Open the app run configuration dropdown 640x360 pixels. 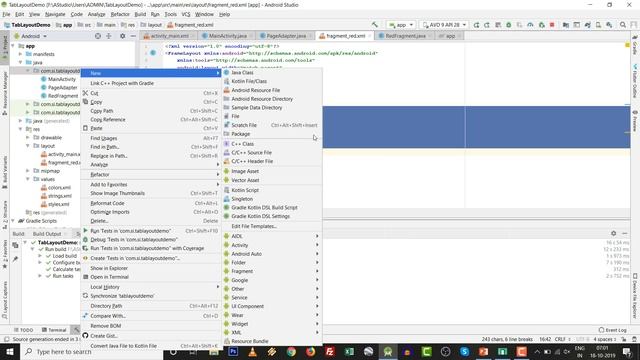(x=401, y=25)
